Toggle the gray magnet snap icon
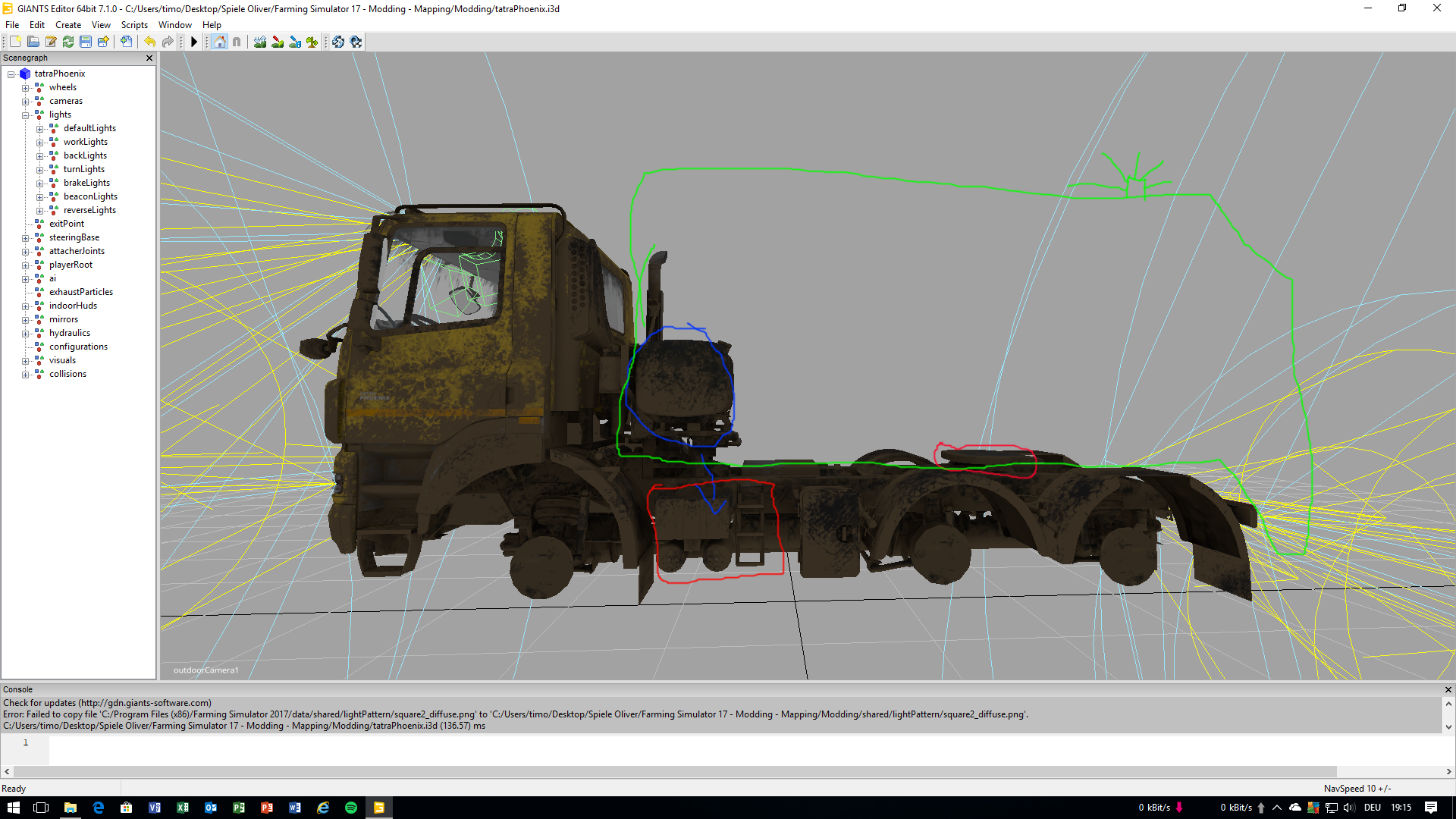Image resolution: width=1456 pixels, height=819 pixels. [x=237, y=42]
